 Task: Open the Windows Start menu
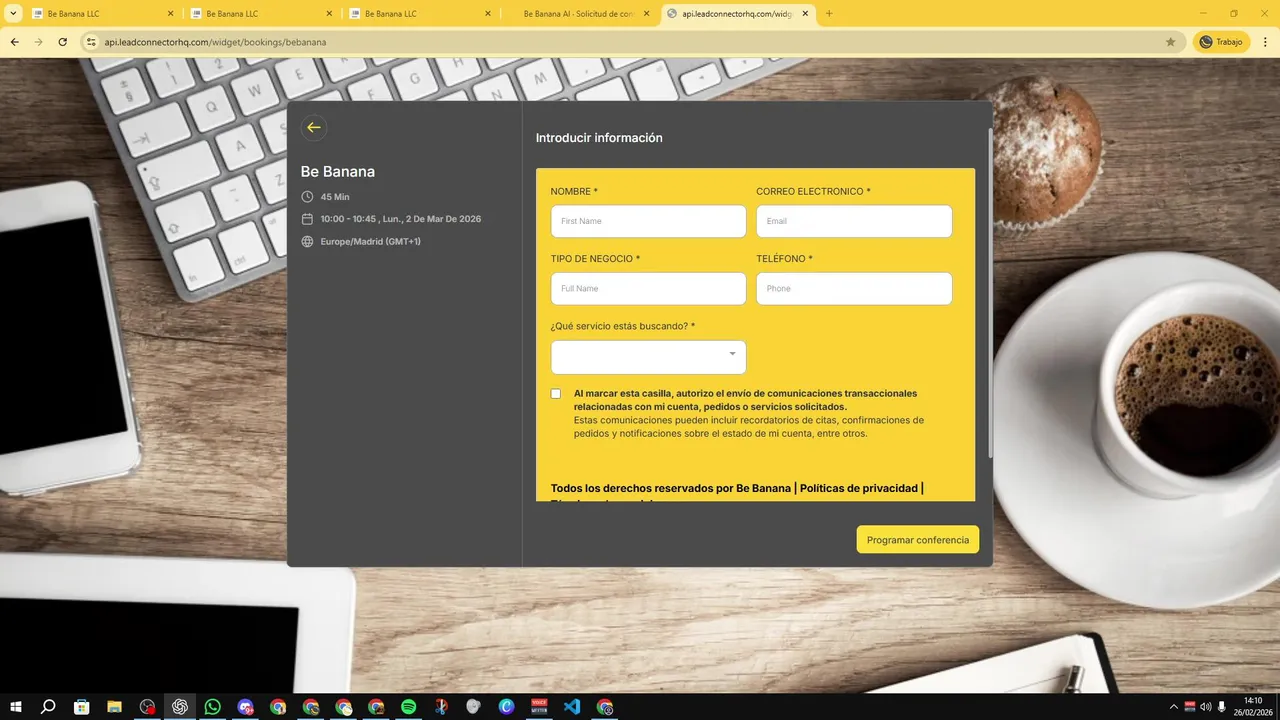[14, 706]
